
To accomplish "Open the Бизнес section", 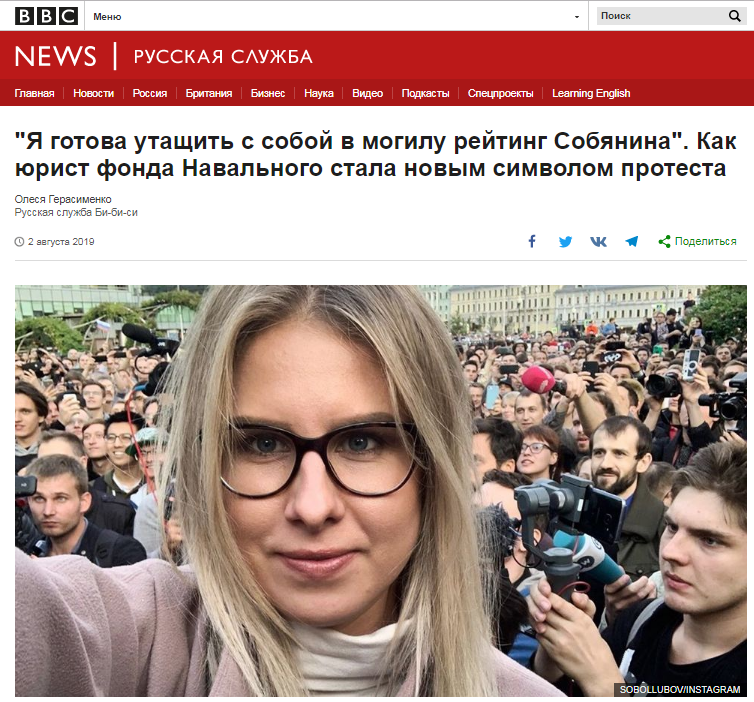I will (268, 93).
